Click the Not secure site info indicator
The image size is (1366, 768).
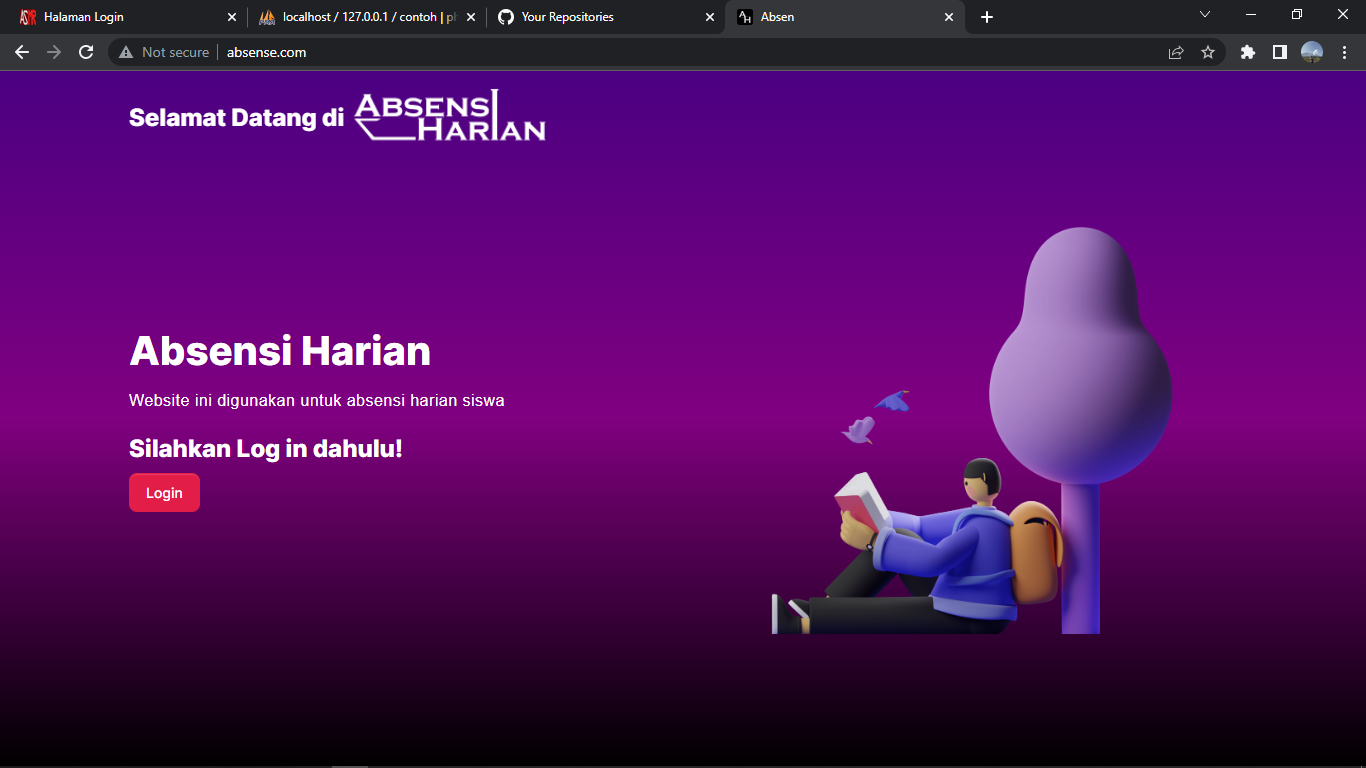[x=165, y=52]
